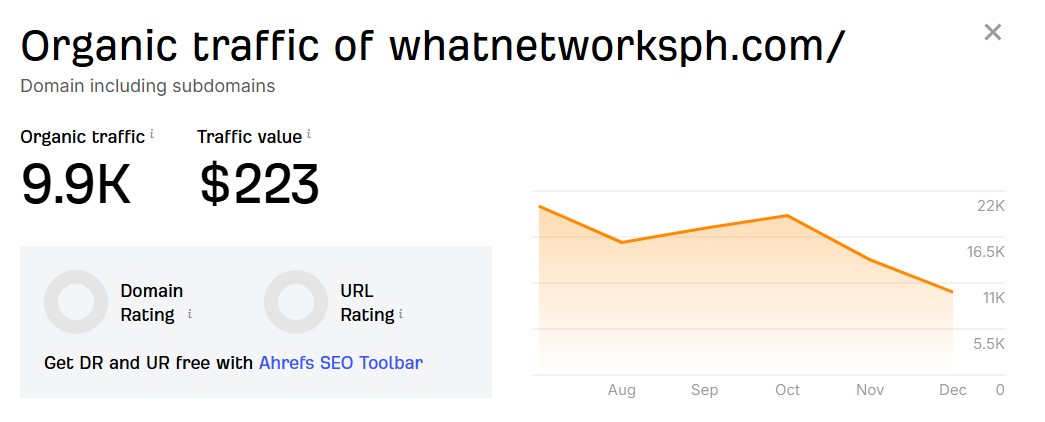Click the info icon beside Traffic value

(x=309, y=134)
